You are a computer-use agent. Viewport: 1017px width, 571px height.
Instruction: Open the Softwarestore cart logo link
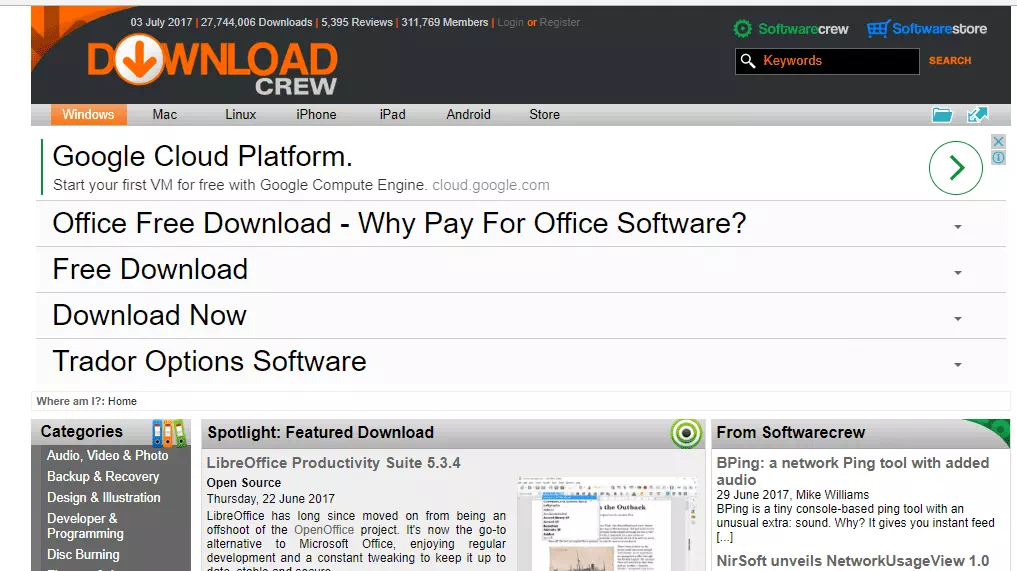point(927,29)
